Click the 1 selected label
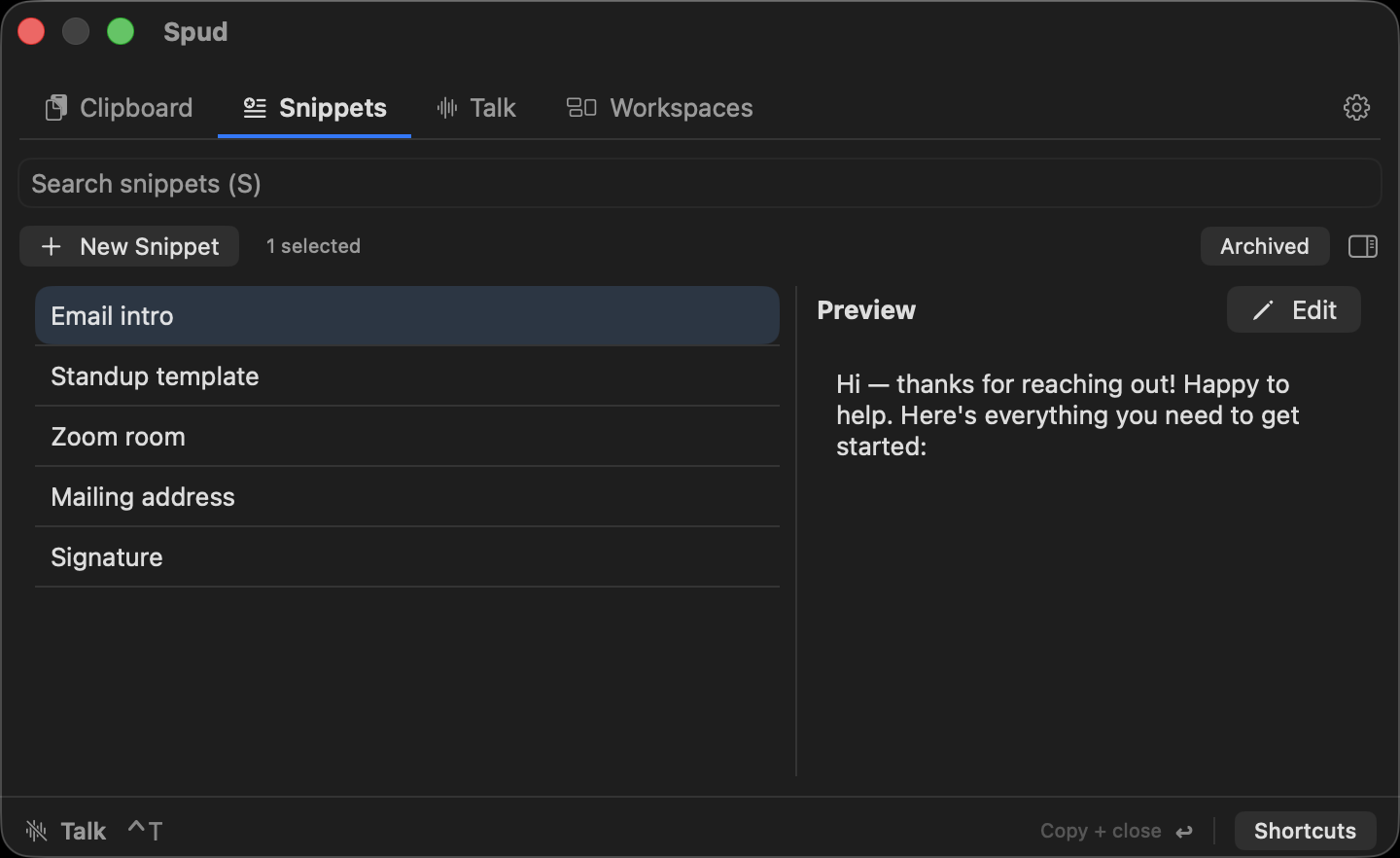Viewport: 1400px width, 858px height. (x=313, y=246)
